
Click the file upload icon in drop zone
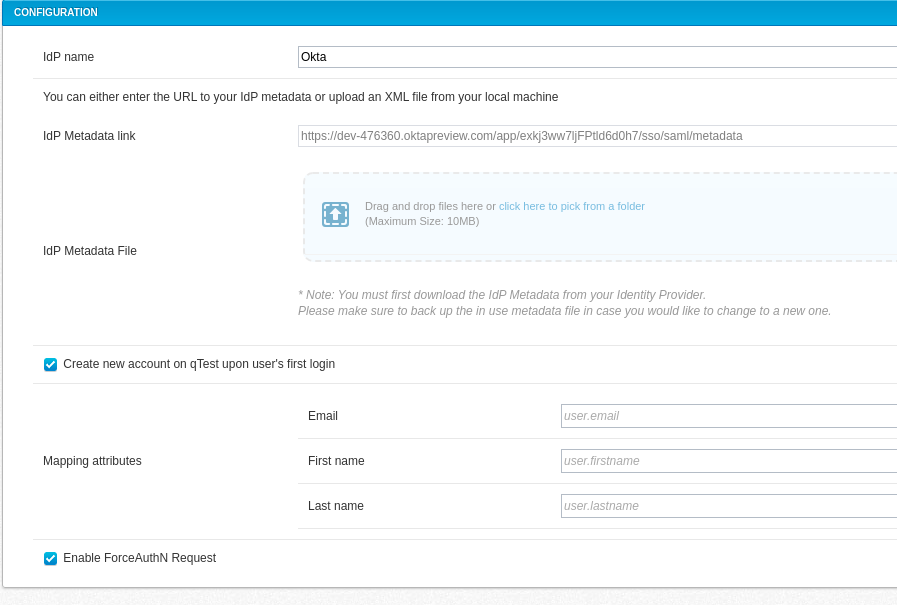335,214
